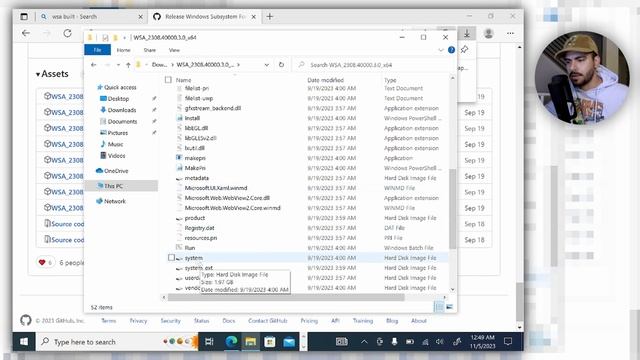Open the Contact GitHub footer link
The height and width of the screenshot is (360, 640).
pyautogui.click(x=268, y=321)
